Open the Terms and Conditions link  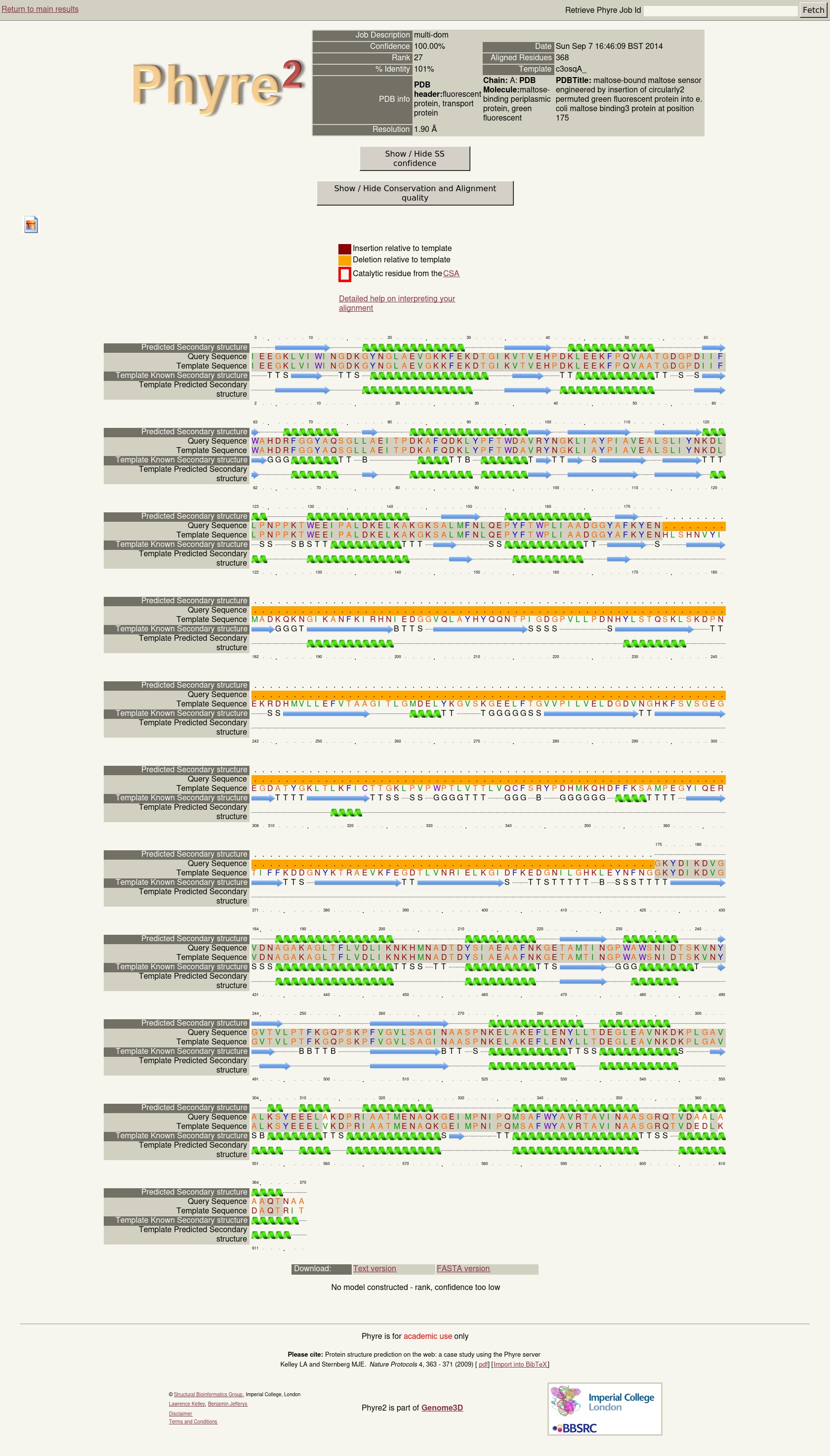pyautogui.click(x=193, y=1421)
